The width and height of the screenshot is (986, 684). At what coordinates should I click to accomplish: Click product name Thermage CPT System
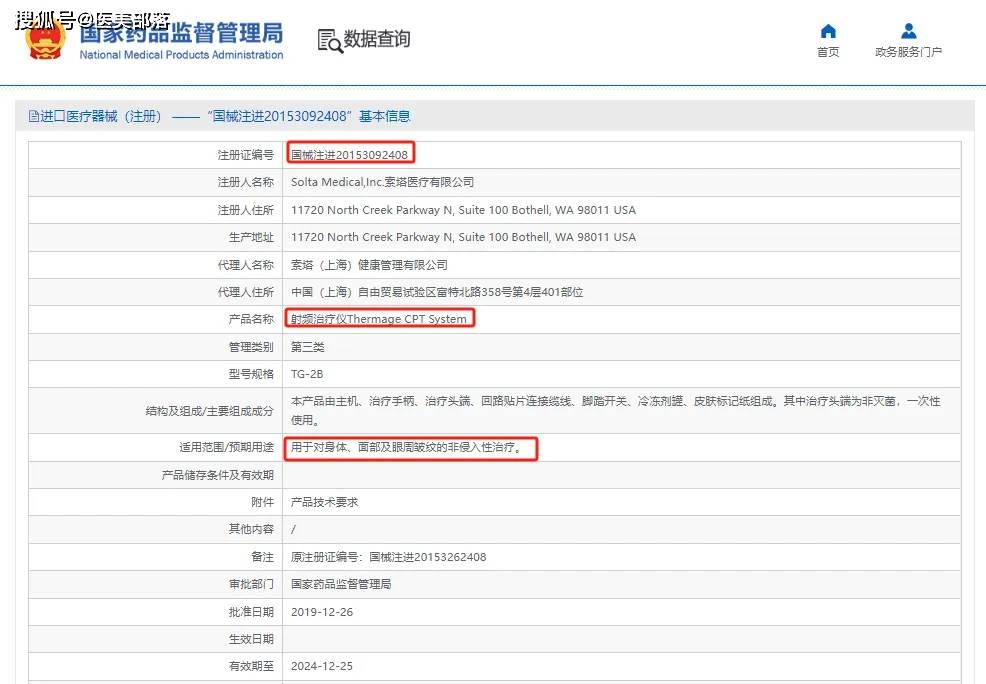point(379,319)
